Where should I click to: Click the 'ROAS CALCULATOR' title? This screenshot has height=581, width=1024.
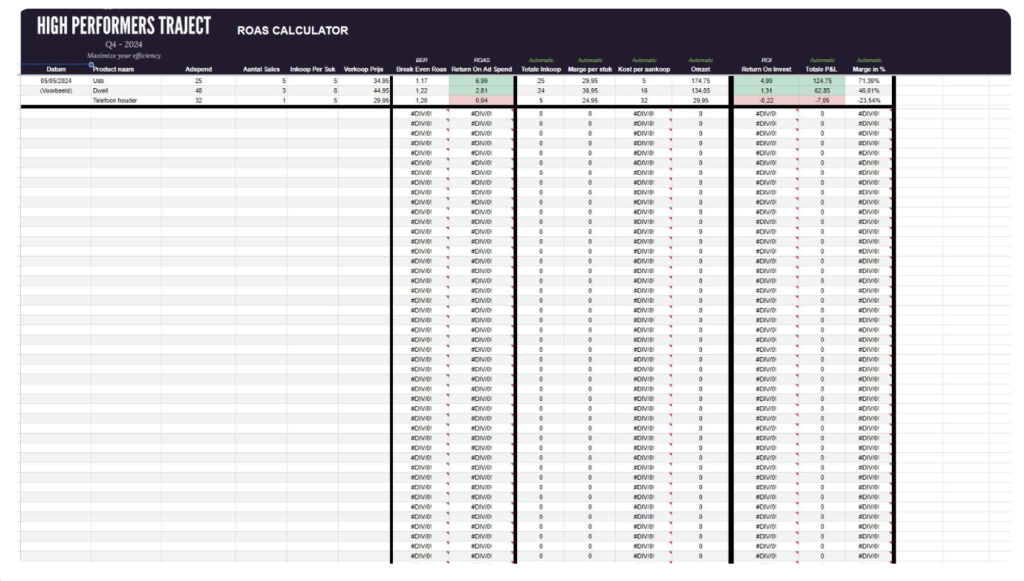(x=293, y=31)
